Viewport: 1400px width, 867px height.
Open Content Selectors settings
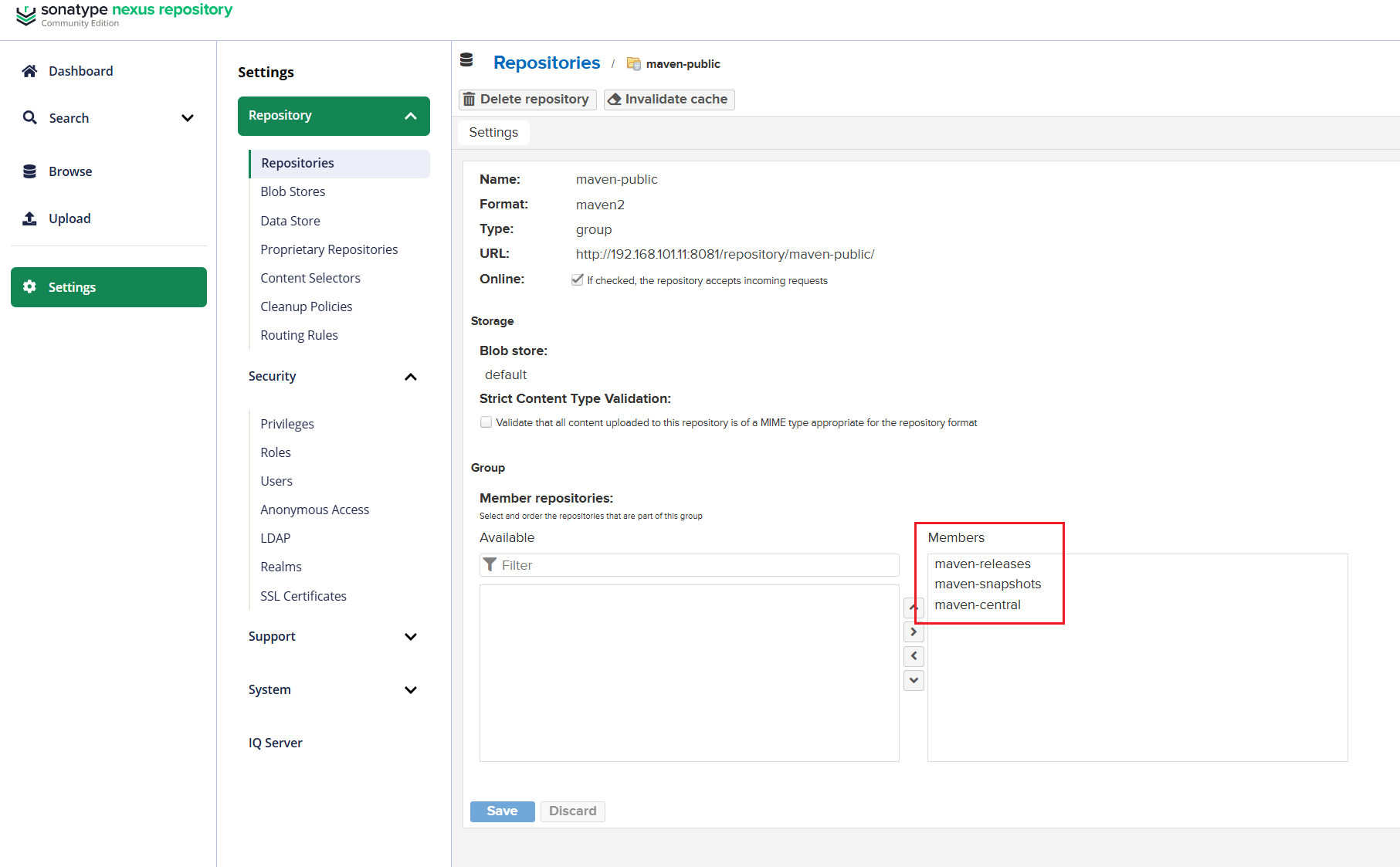pos(310,278)
